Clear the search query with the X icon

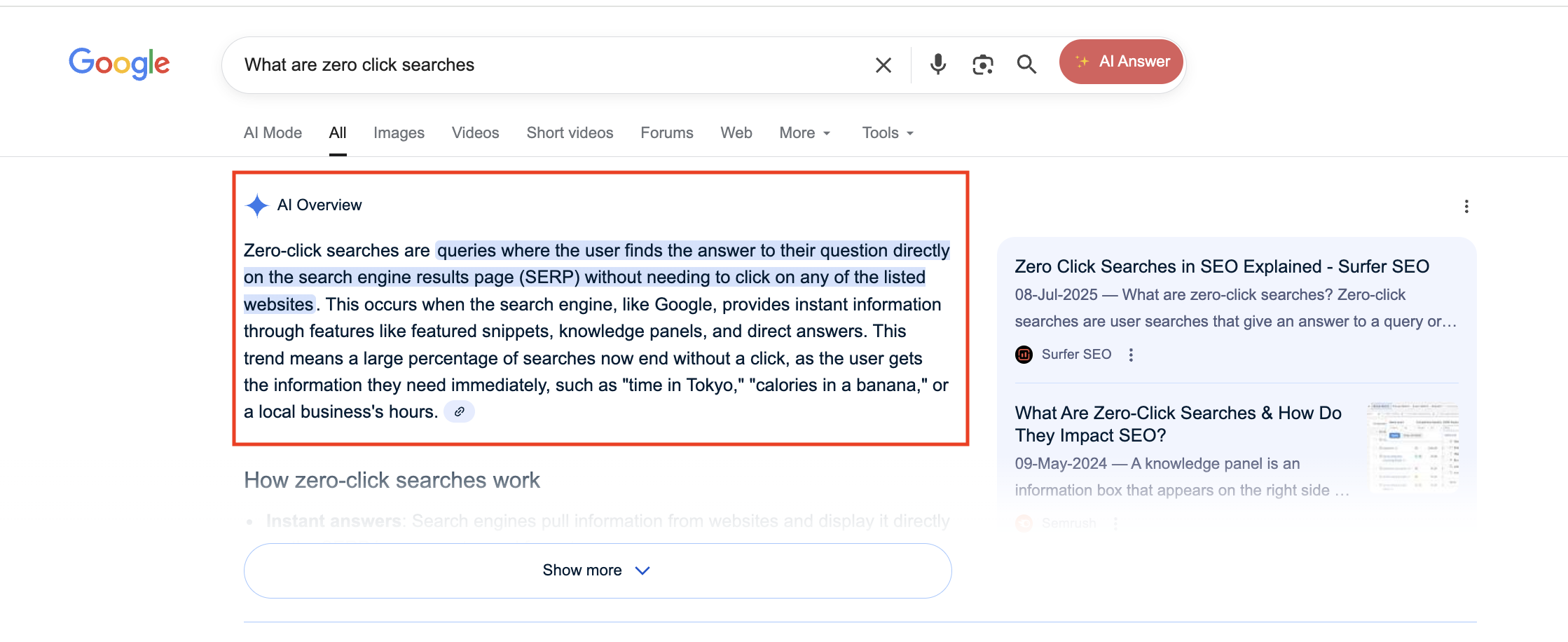click(x=882, y=64)
